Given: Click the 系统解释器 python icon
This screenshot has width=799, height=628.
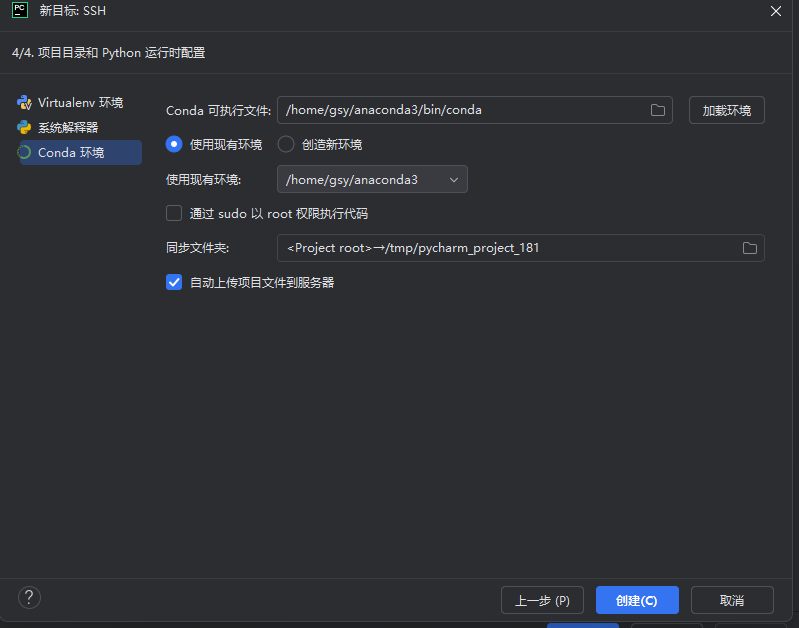Looking at the screenshot, I should pos(24,127).
